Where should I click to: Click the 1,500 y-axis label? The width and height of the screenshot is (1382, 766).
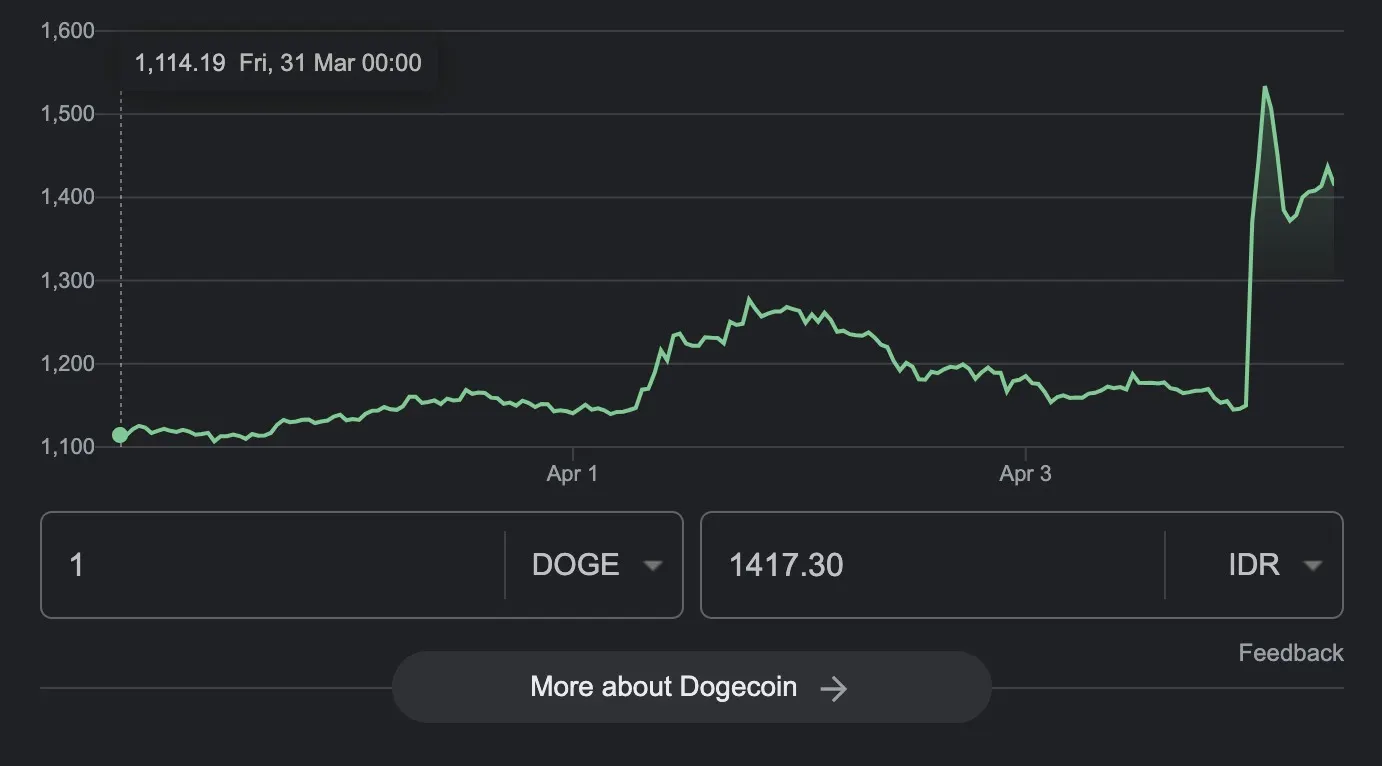(x=68, y=114)
